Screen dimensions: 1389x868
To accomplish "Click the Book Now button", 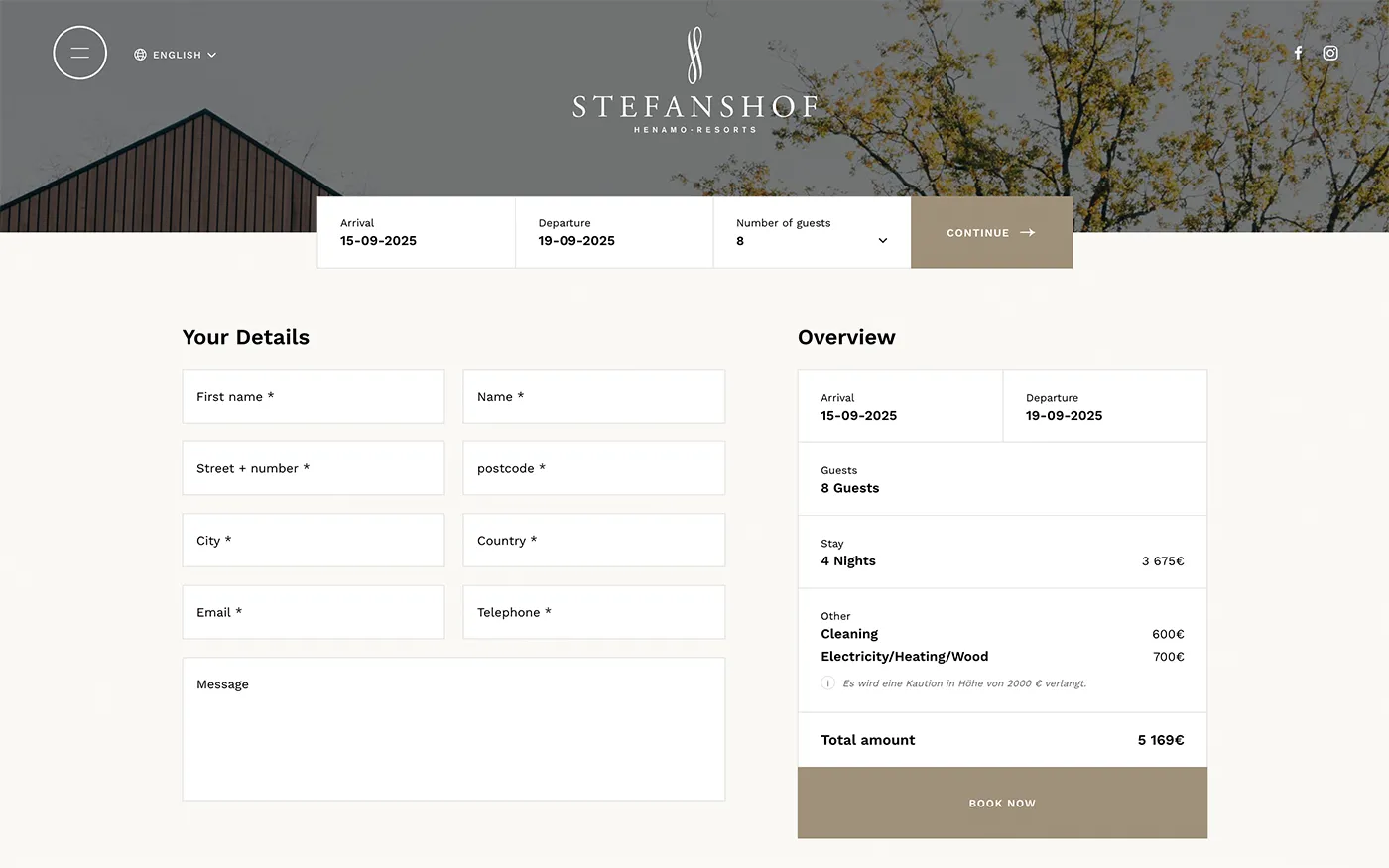I will (1002, 803).
